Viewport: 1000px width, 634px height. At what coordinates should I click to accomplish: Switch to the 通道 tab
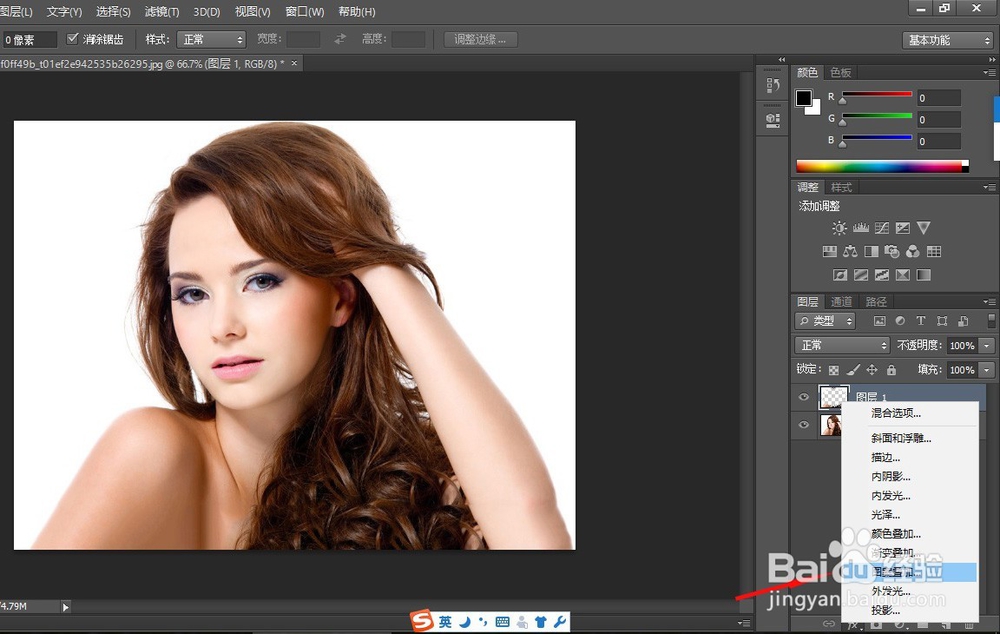[841, 302]
